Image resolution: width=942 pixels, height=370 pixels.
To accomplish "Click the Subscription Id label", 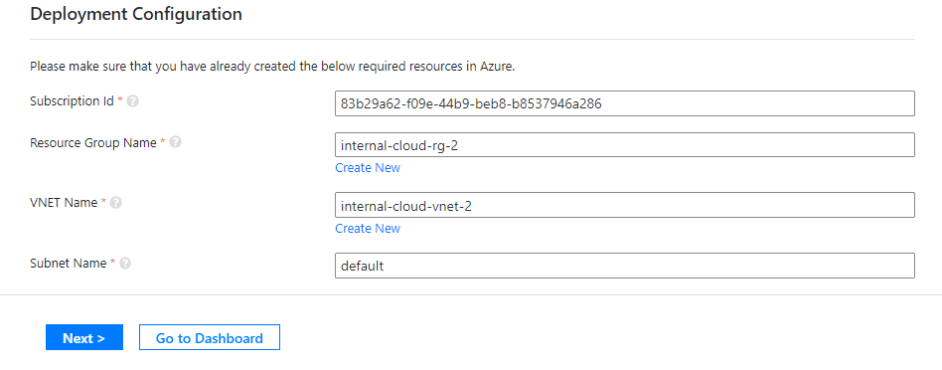I will coord(72,101).
